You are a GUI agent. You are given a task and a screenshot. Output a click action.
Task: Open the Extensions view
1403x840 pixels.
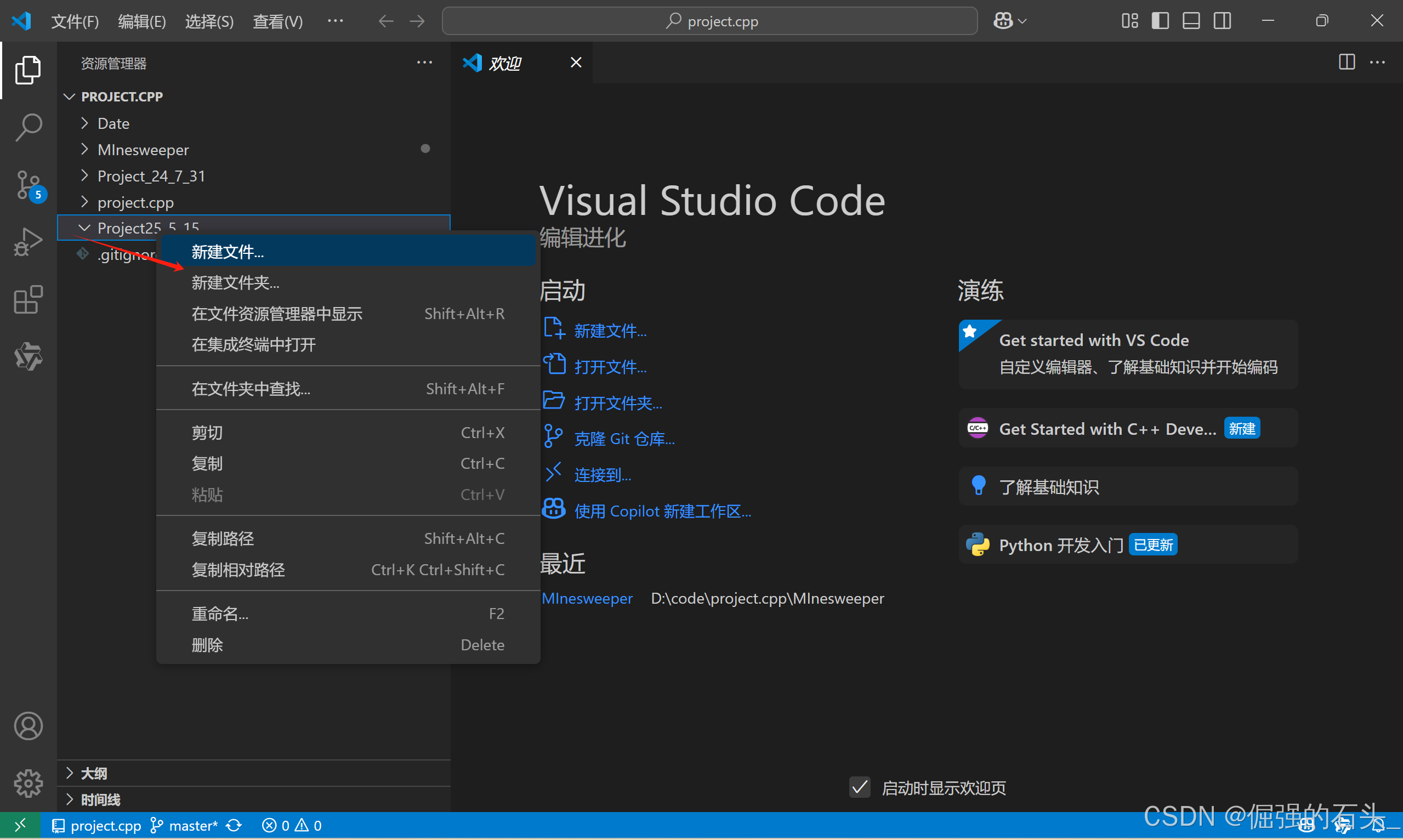click(29, 299)
